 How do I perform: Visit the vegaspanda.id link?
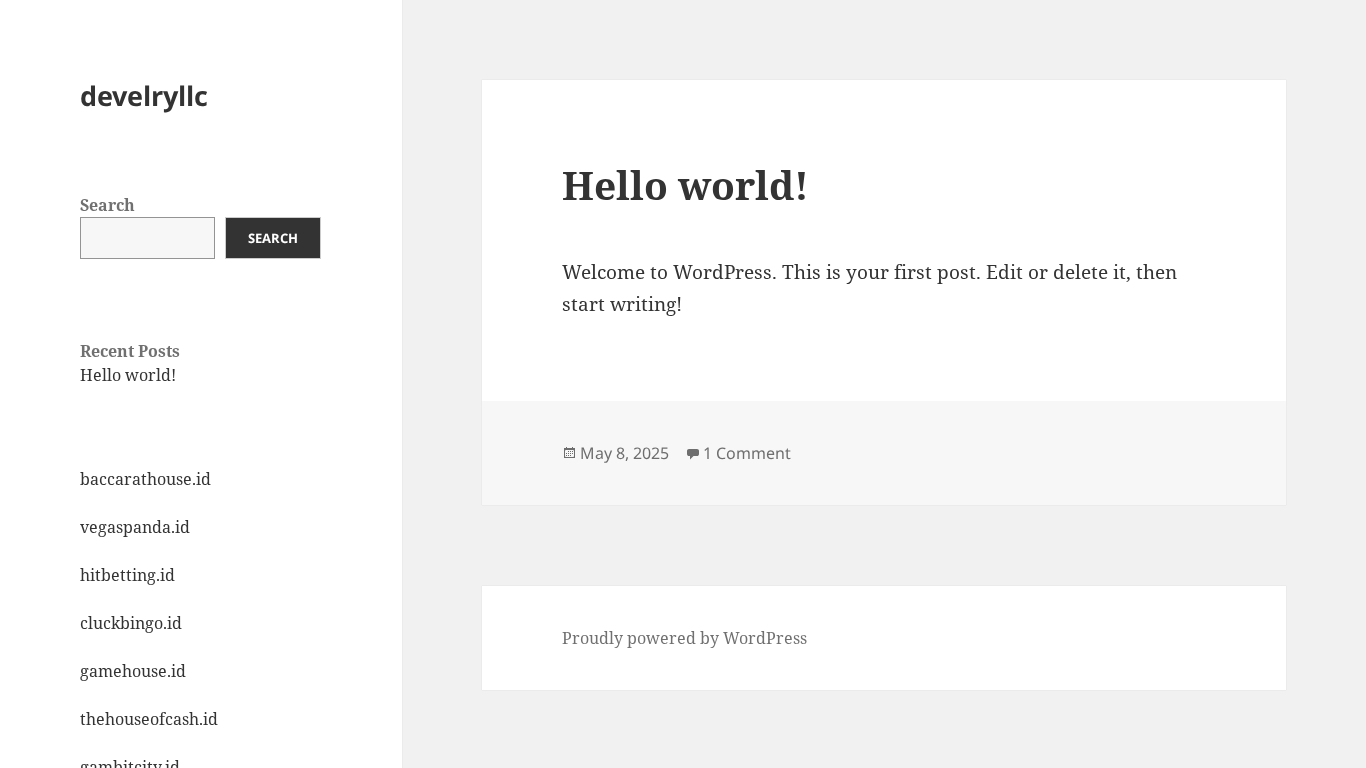135,527
